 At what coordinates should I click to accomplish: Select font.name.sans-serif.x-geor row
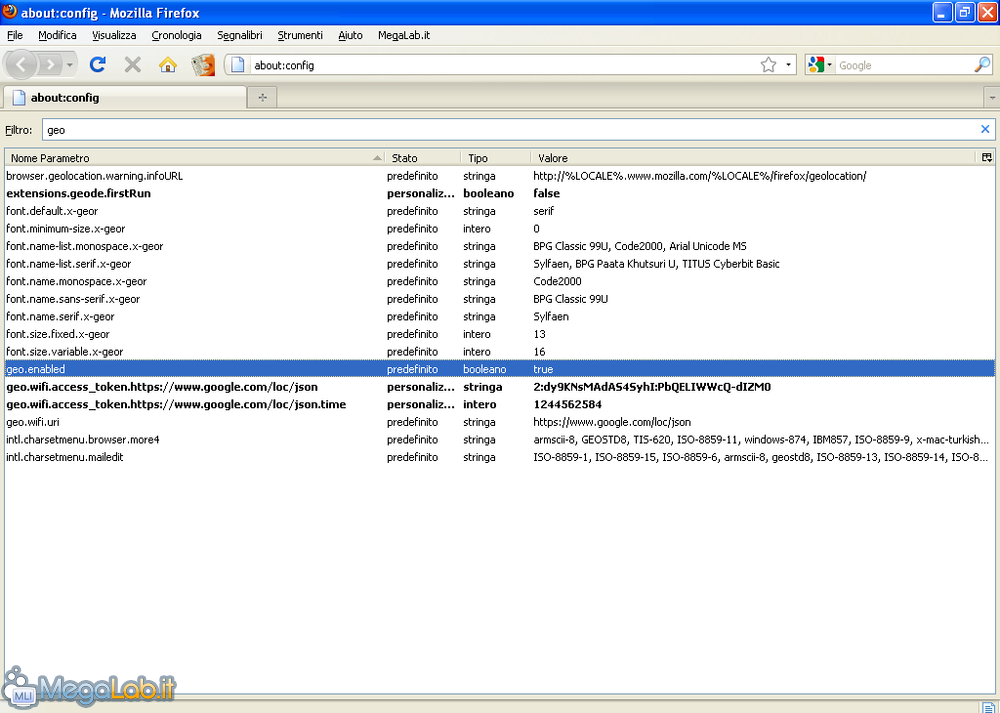tap(500, 299)
